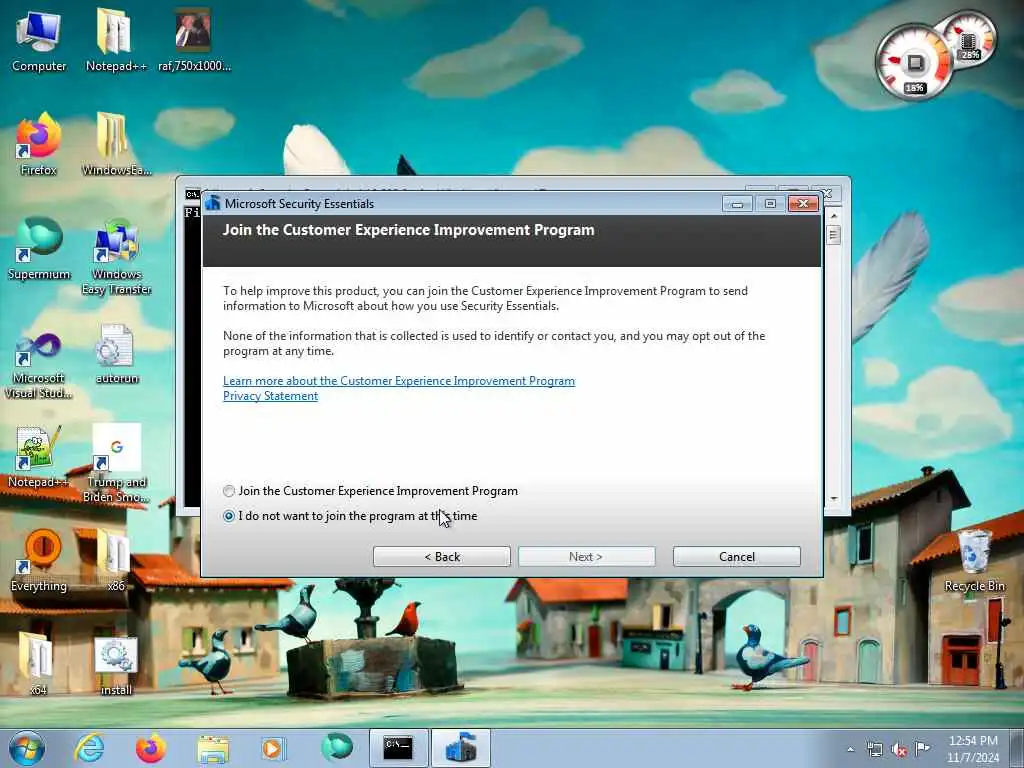Click the network tray icon
1024x768 pixels.
pos(874,749)
